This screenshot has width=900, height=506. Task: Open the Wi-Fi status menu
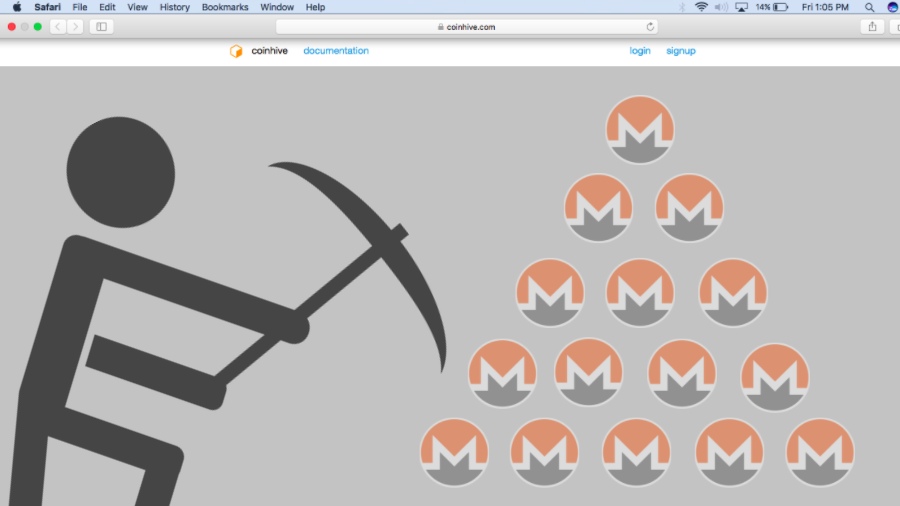(701, 7)
